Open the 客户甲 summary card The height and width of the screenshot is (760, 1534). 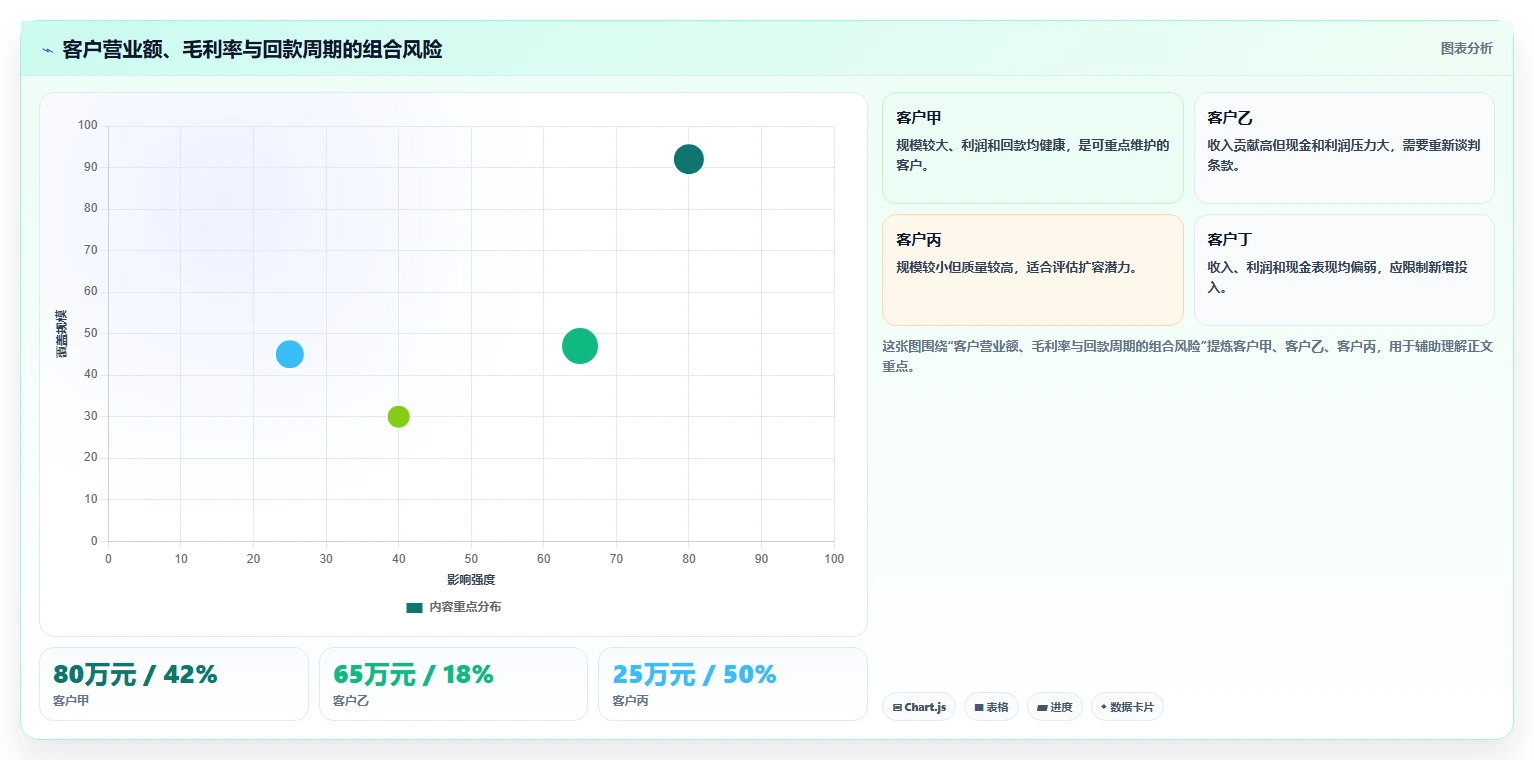(x=1032, y=148)
